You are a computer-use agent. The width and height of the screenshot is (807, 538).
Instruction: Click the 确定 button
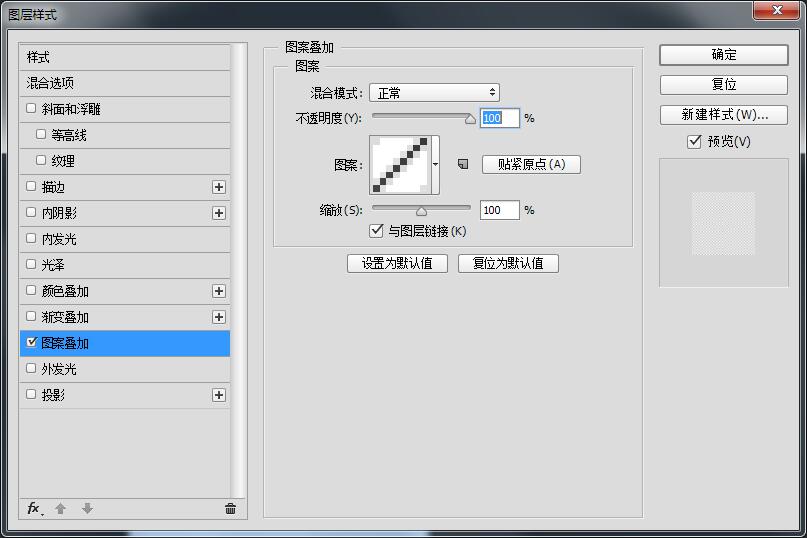tap(724, 55)
